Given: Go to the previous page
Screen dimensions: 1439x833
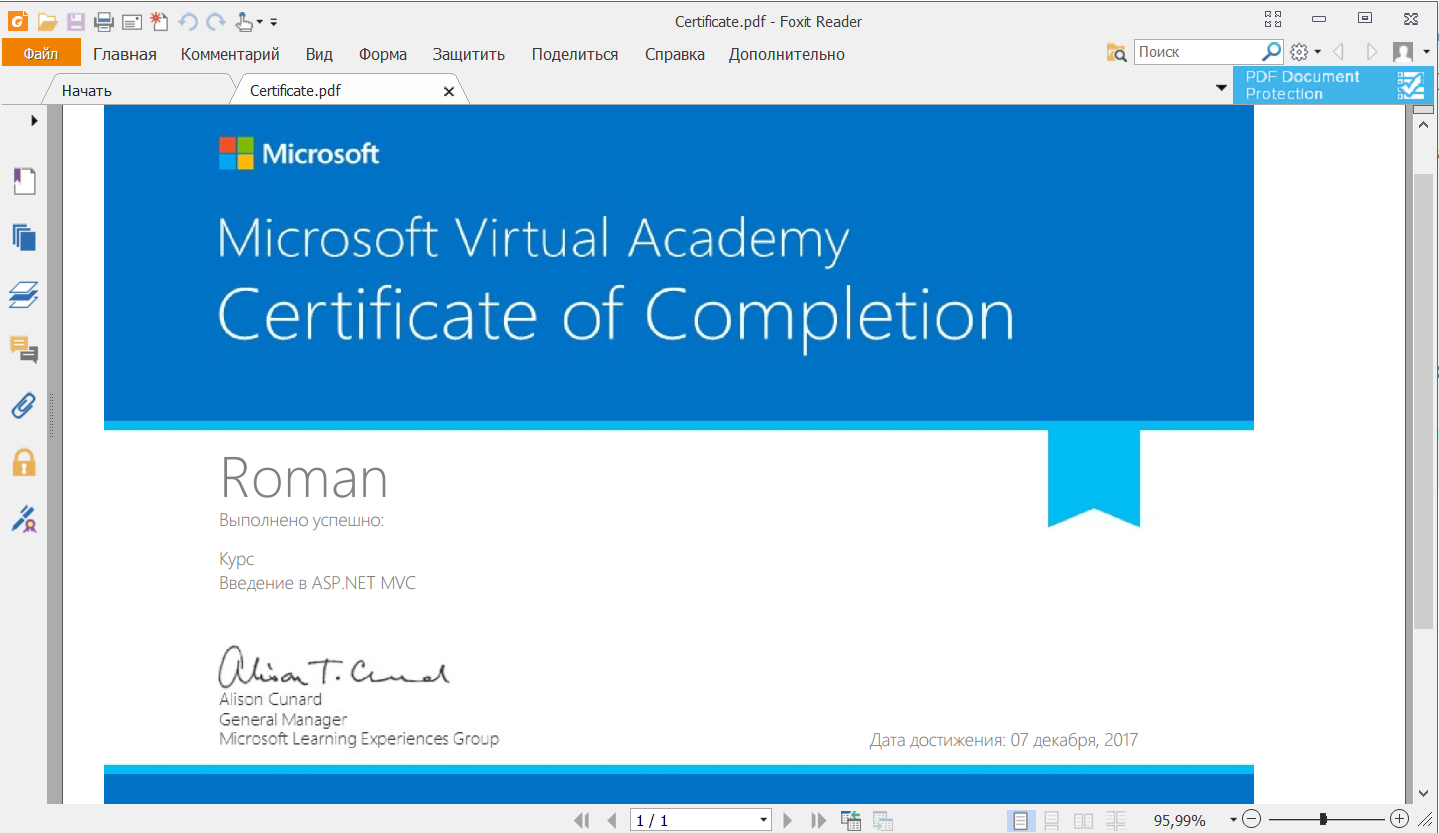Looking at the screenshot, I should [612, 821].
